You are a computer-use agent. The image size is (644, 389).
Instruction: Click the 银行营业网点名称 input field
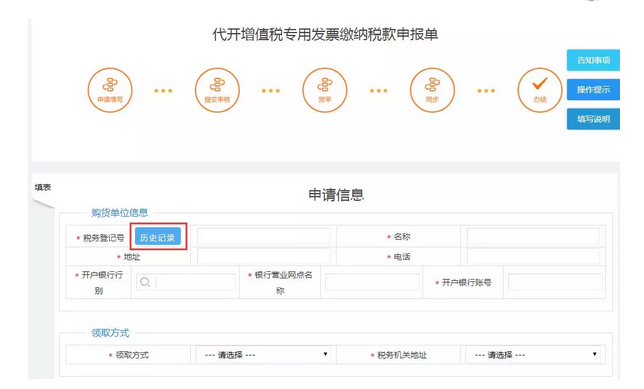[x=372, y=282]
